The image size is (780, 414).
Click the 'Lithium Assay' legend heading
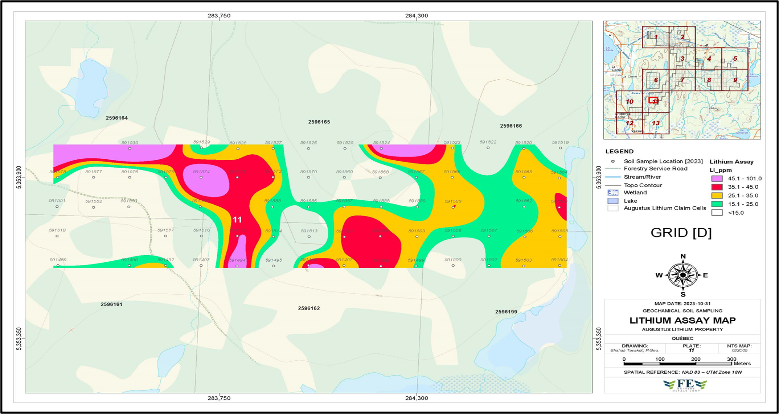729,162
